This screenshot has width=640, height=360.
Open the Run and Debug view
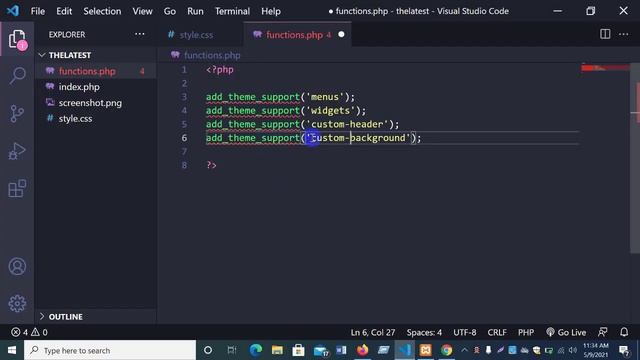click(17, 151)
